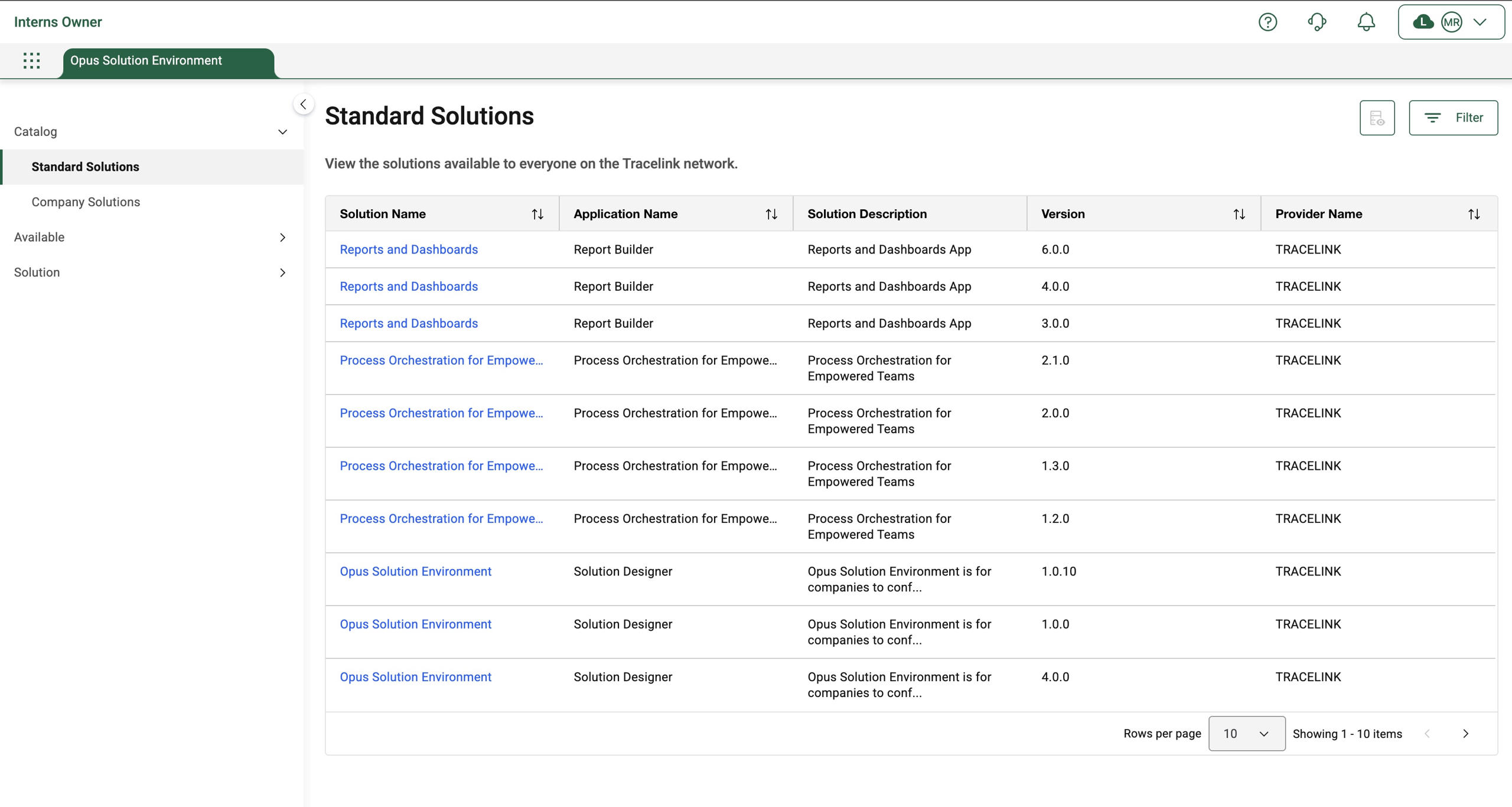Click Reports and Dashboards App in 4.0.0 row

889,287
